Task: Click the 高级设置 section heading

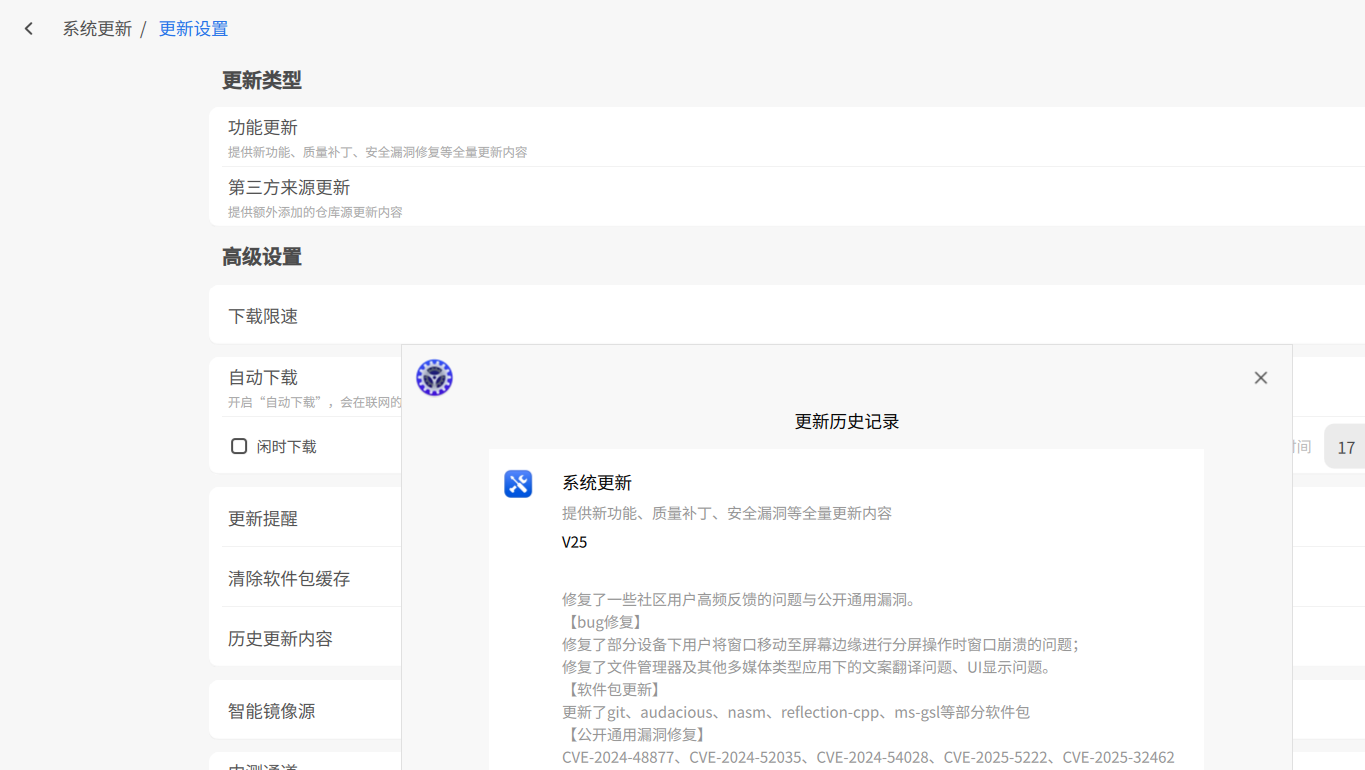Action: (262, 257)
